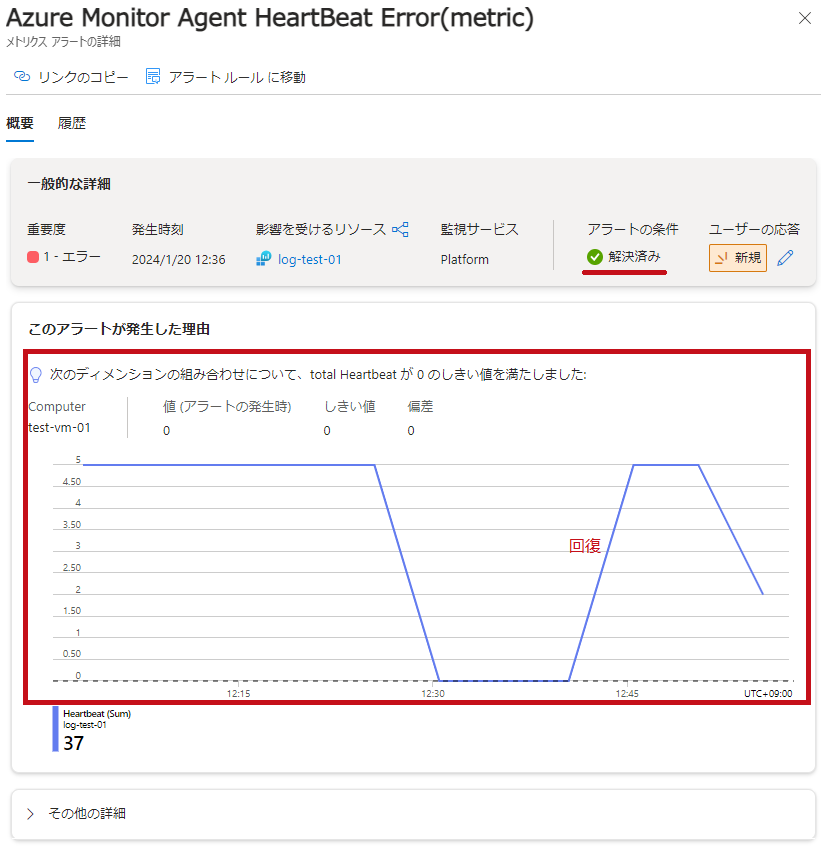Click the 影響を受けるリソース label
Viewport: 824px width, 846px height.
click(321, 229)
